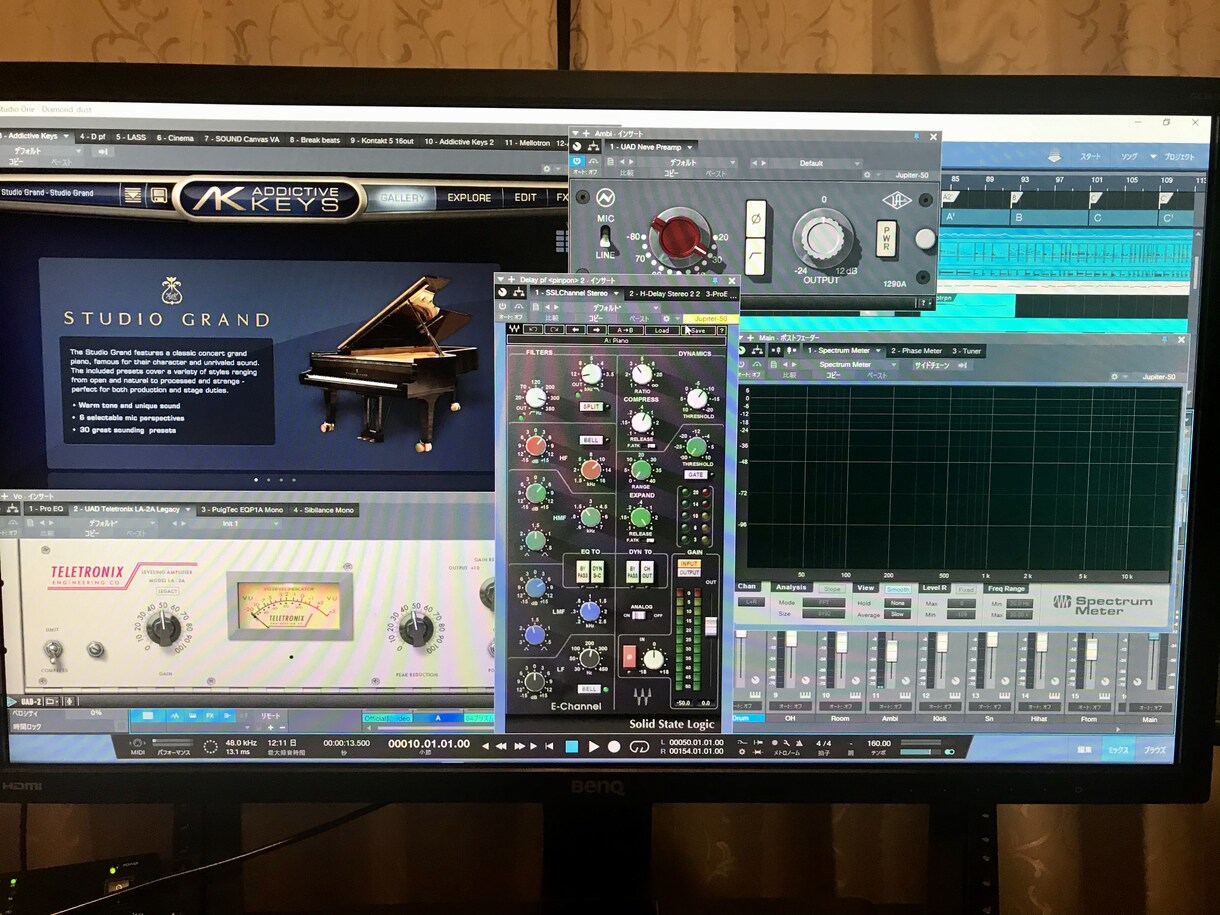Flip the MIC/LINE switch on Neve Preamp

pyautogui.click(x=604, y=238)
